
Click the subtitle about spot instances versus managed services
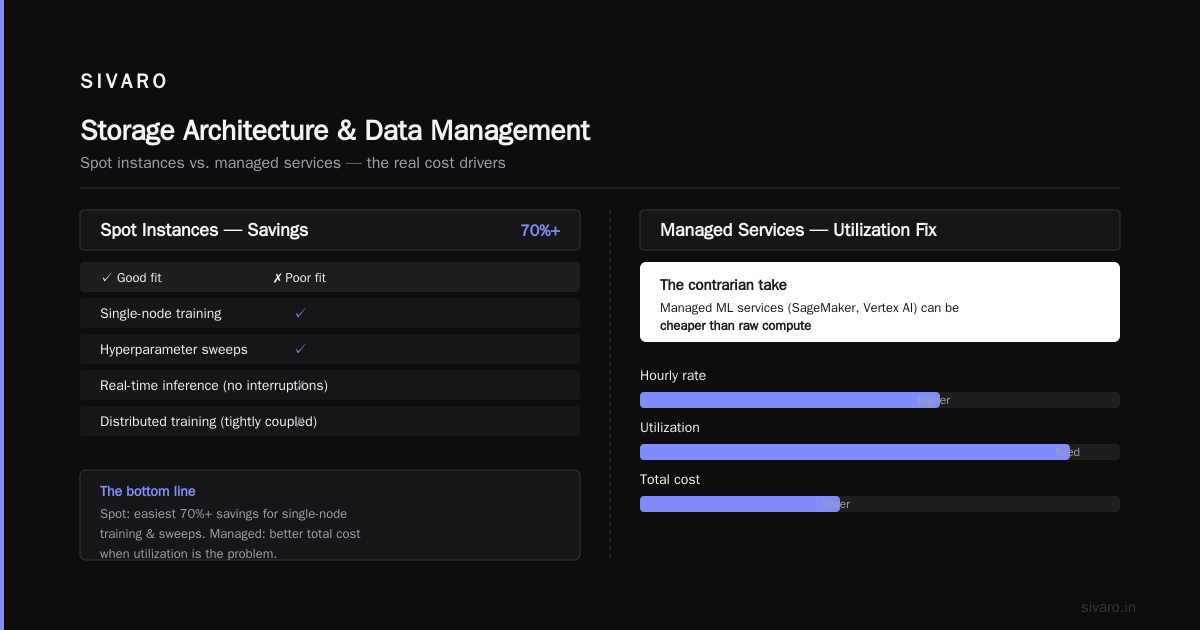[293, 162]
